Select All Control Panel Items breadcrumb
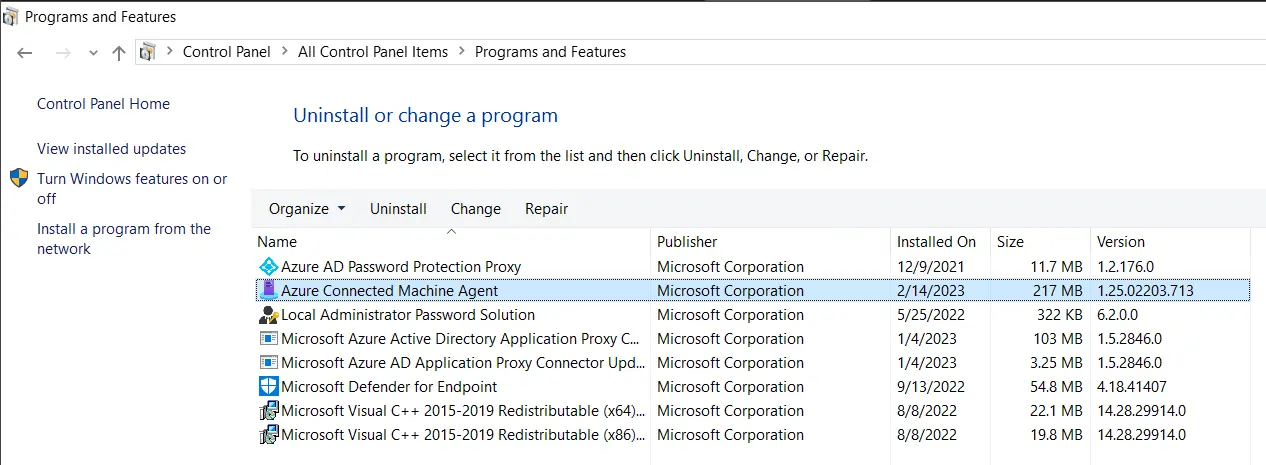The image size is (1266, 465). pyautogui.click(x=372, y=52)
